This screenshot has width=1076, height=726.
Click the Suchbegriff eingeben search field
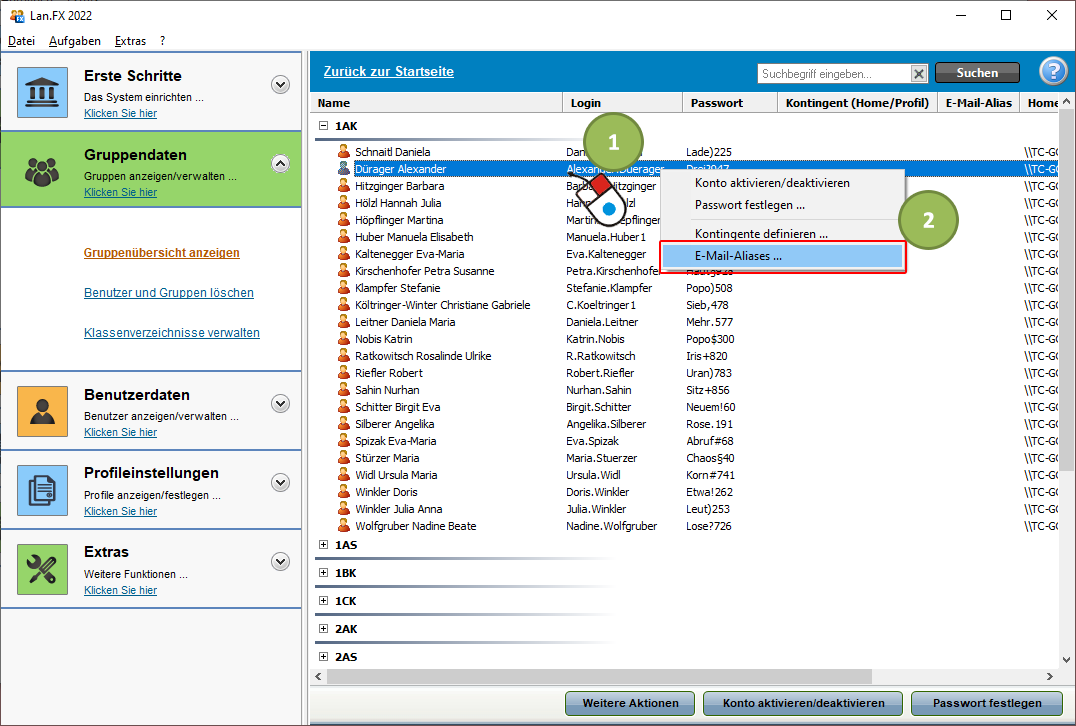tap(833, 73)
